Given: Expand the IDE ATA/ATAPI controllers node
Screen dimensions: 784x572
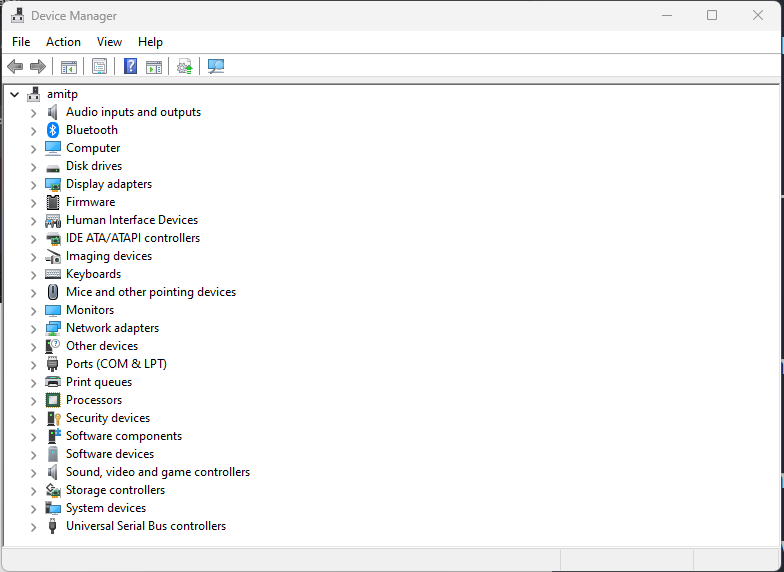Looking at the screenshot, I should click(x=34, y=239).
